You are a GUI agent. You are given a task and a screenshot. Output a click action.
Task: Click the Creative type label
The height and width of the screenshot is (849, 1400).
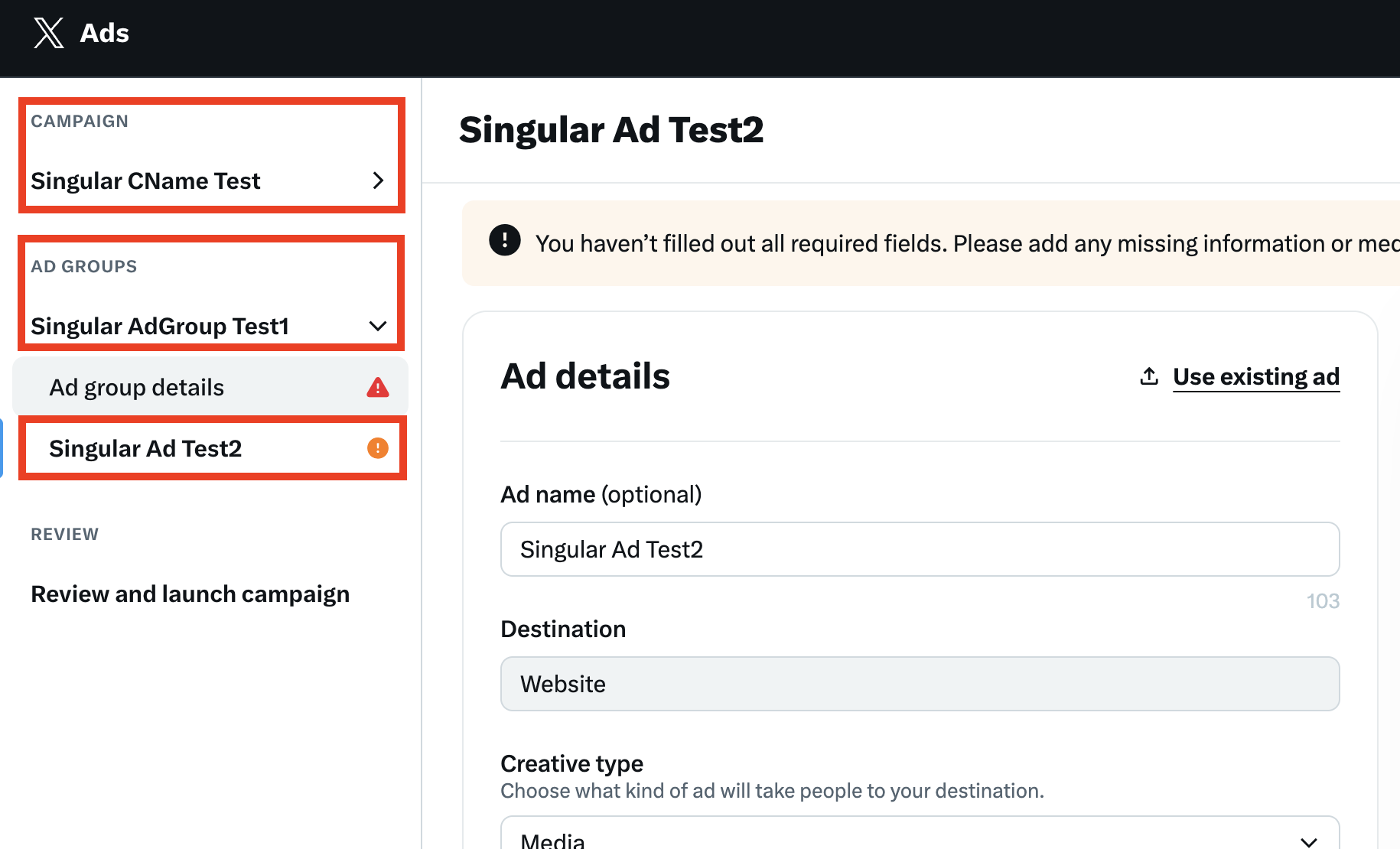[x=571, y=763]
